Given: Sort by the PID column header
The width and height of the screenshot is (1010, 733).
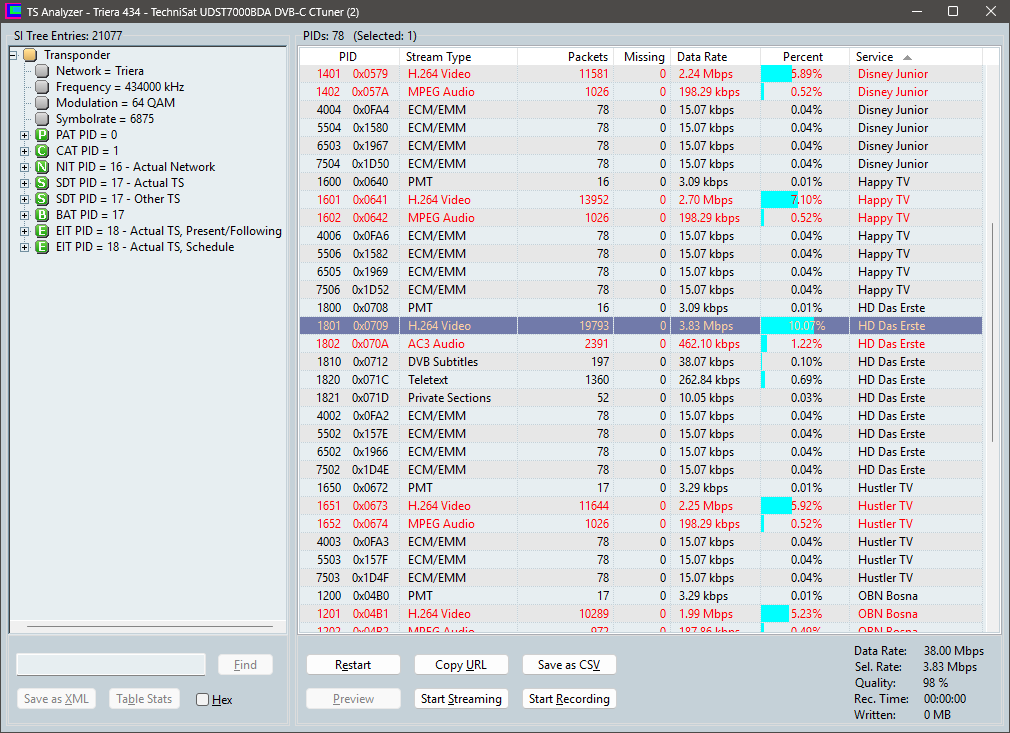Looking at the screenshot, I should point(349,57).
